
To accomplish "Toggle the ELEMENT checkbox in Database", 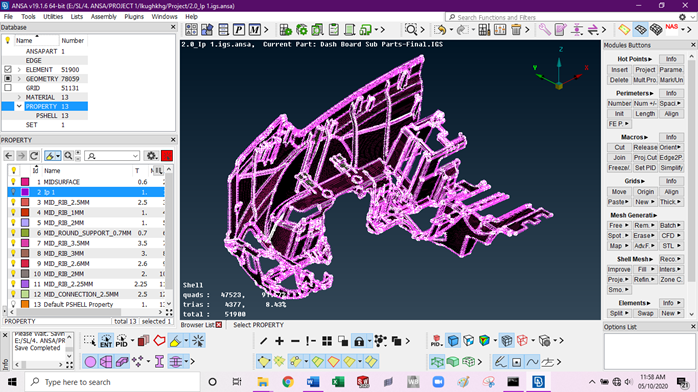I will 8,69.
